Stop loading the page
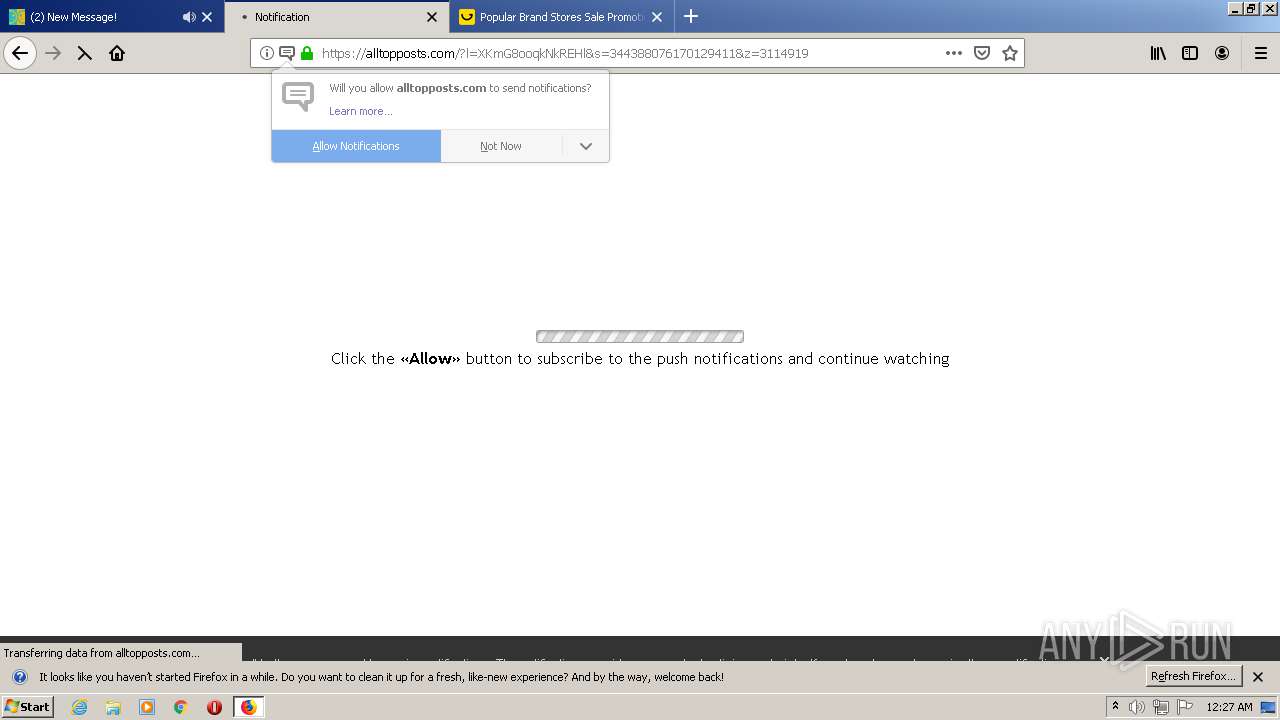Image resolution: width=1280 pixels, height=720 pixels. click(85, 53)
